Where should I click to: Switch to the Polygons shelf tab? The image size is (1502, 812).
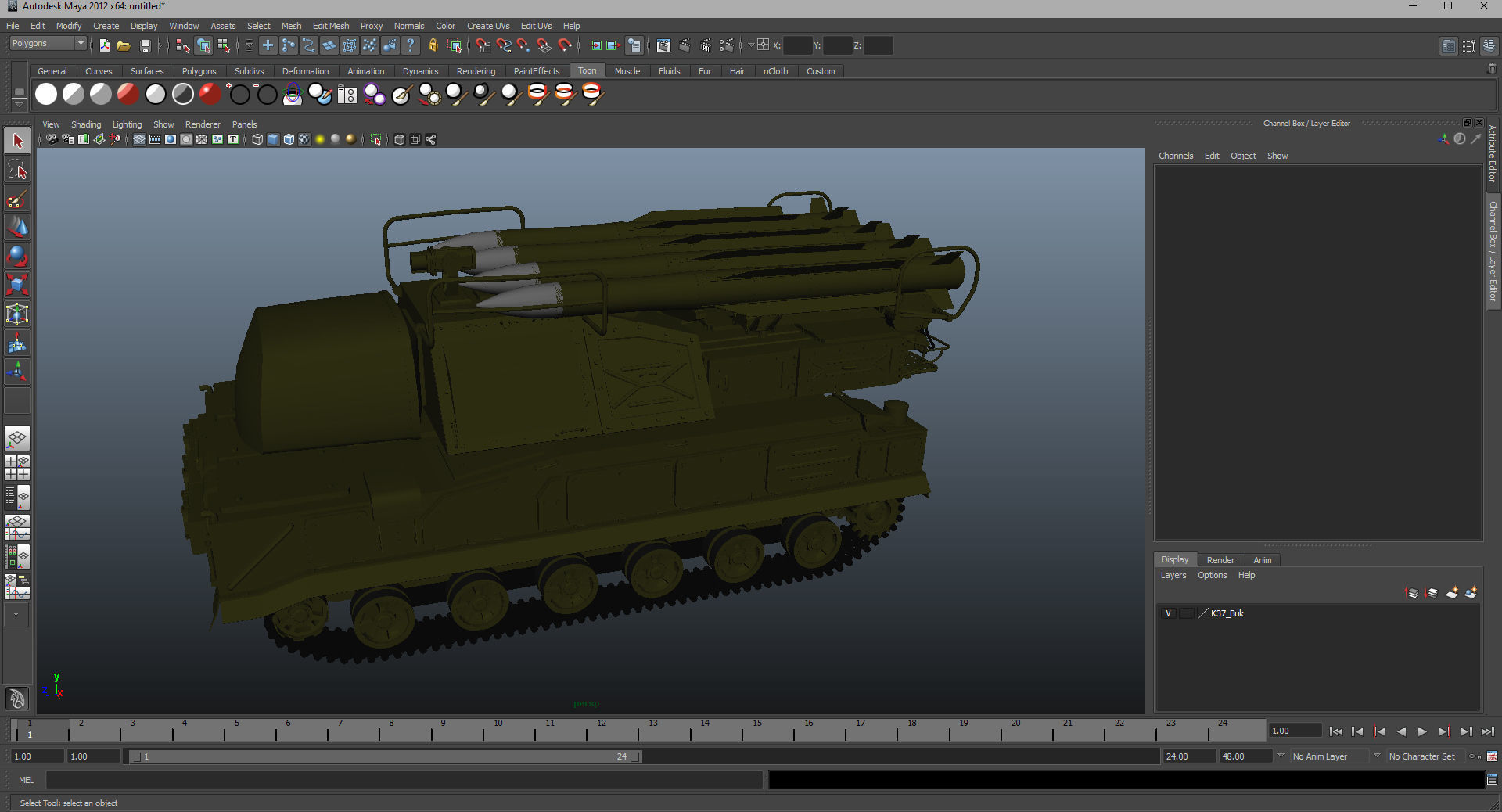click(199, 71)
